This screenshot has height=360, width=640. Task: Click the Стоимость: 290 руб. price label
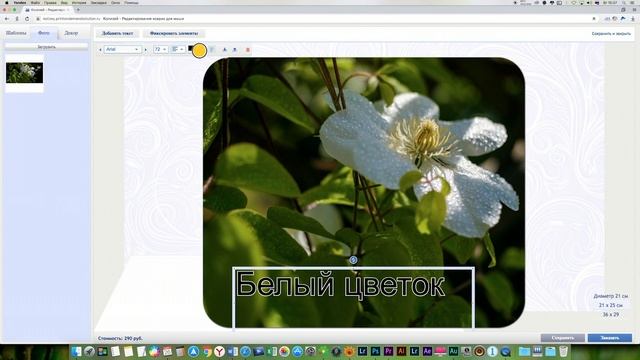coord(120,338)
